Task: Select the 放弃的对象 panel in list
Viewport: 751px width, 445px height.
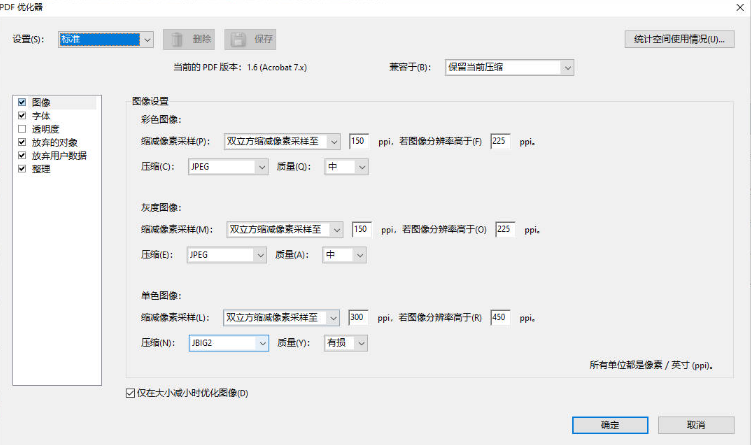Action: click(x=55, y=143)
